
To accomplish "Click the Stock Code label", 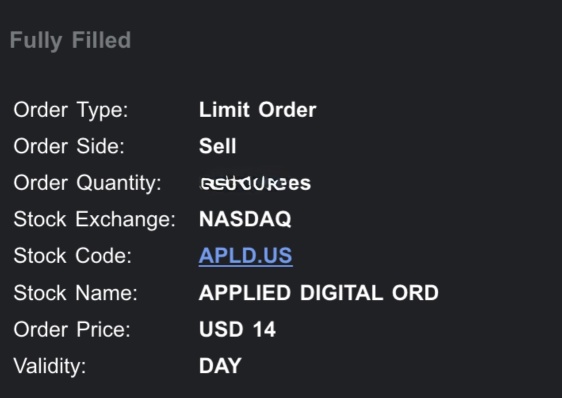I will coord(72,256).
